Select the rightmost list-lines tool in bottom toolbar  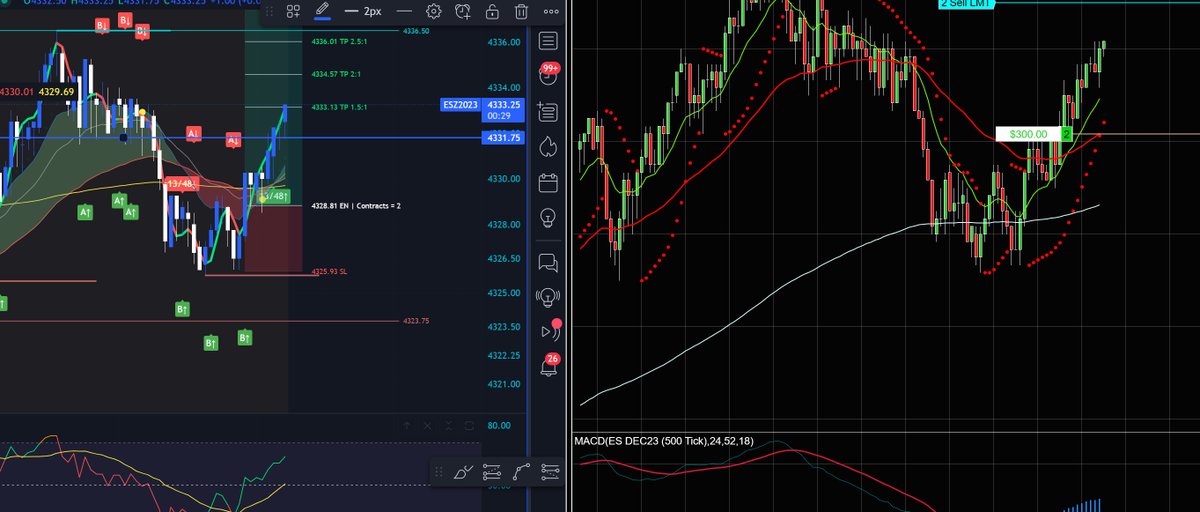[549, 472]
